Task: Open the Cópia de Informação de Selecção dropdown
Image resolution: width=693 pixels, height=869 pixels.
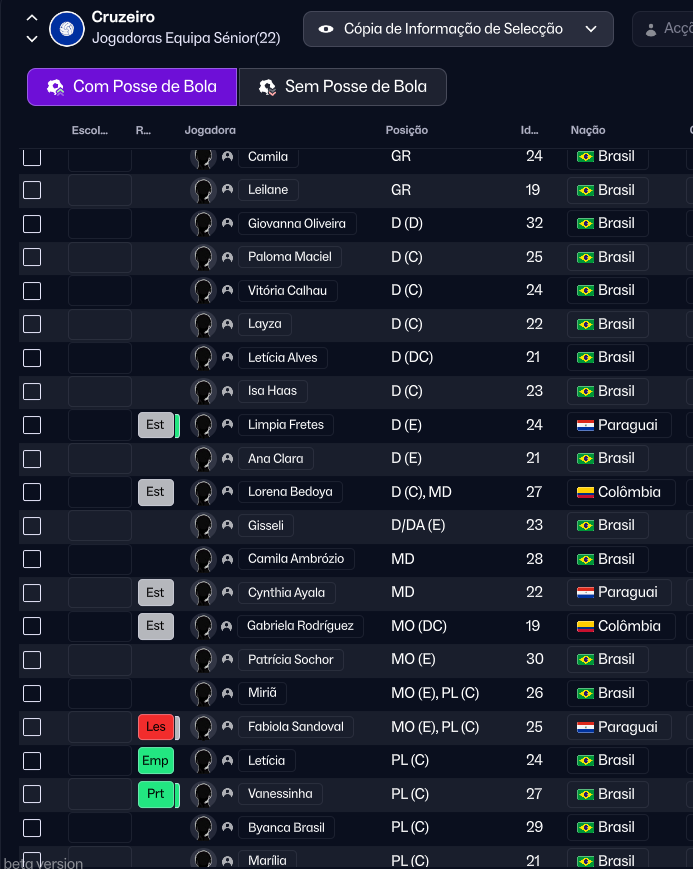Action: [458, 29]
